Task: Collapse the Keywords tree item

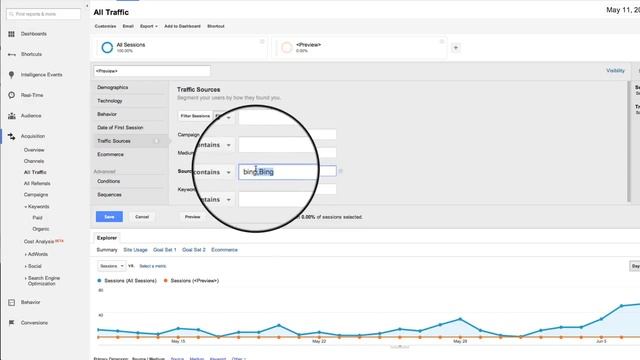Action: [26, 207]
